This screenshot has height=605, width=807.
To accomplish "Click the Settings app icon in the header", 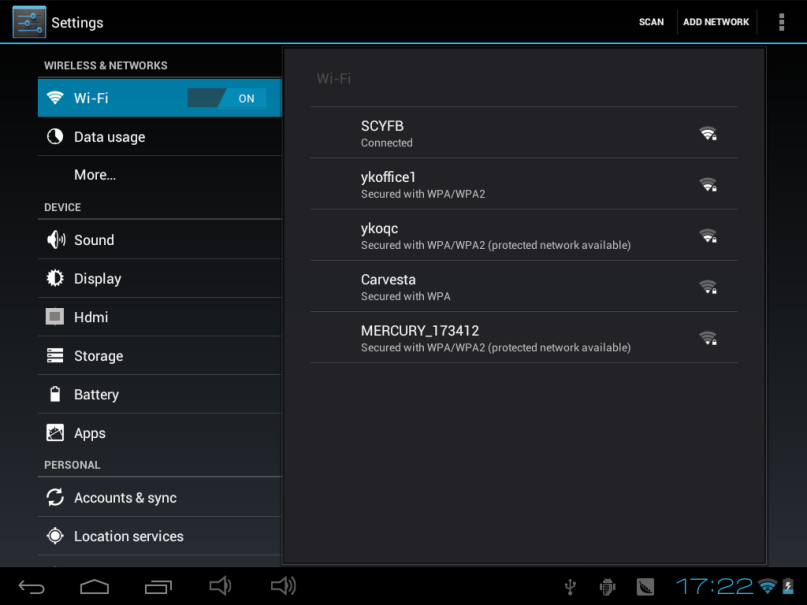I will pos(29,22).
